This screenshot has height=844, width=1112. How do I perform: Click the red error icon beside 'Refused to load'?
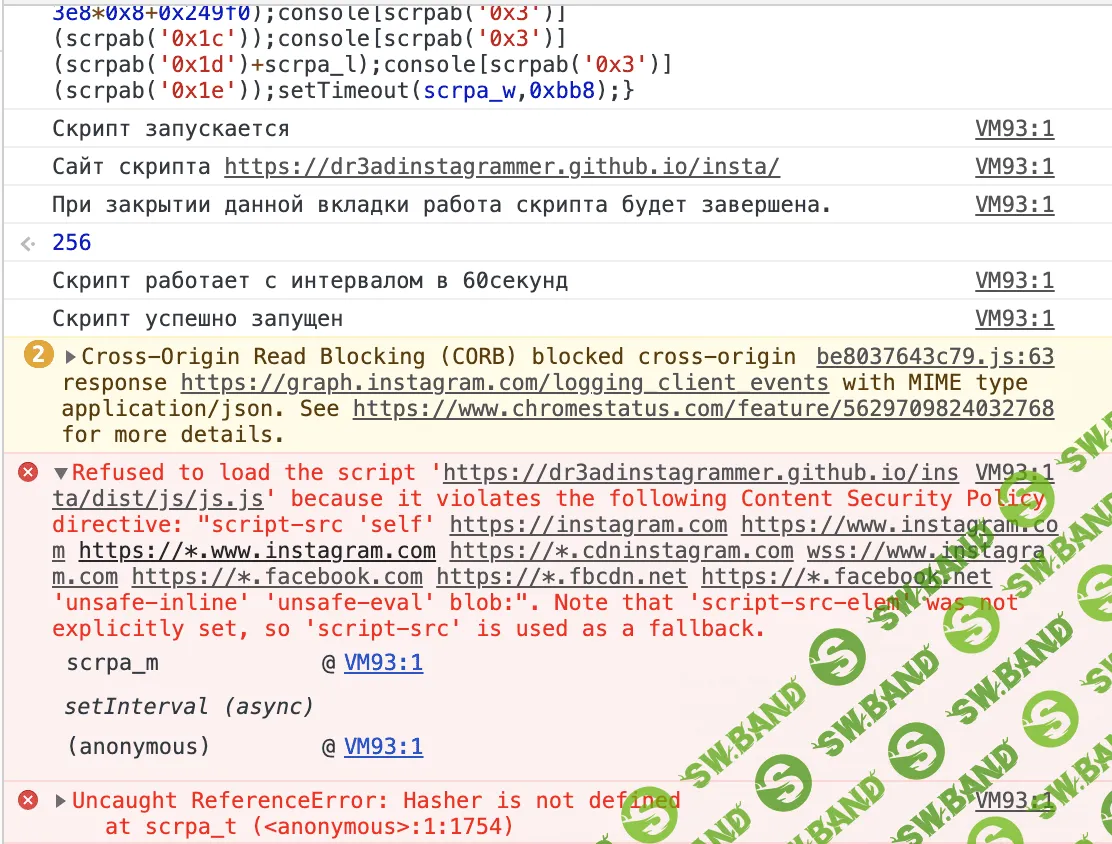coord(29,473)
